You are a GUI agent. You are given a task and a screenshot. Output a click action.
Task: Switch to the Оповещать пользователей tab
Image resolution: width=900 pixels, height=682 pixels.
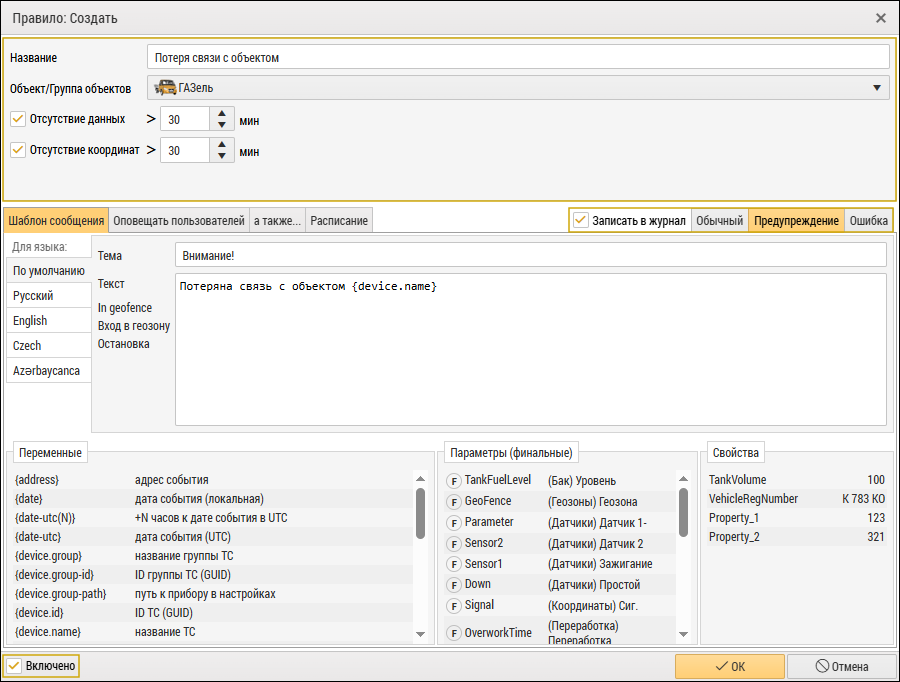(179, 220)
